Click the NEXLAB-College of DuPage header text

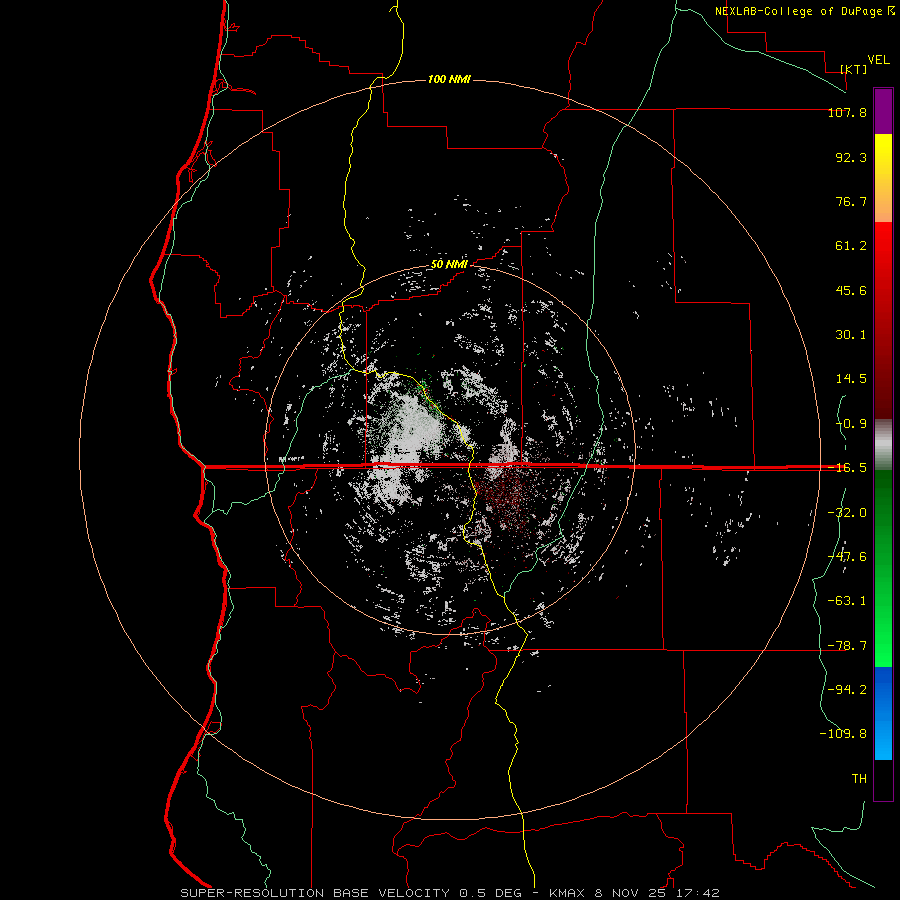[x=798, y=11]
